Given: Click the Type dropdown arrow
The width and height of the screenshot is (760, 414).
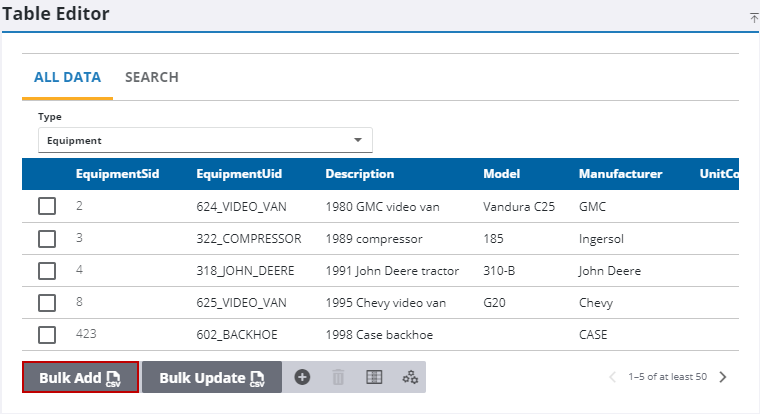Looking at the screenshot, I should point(358,140).
